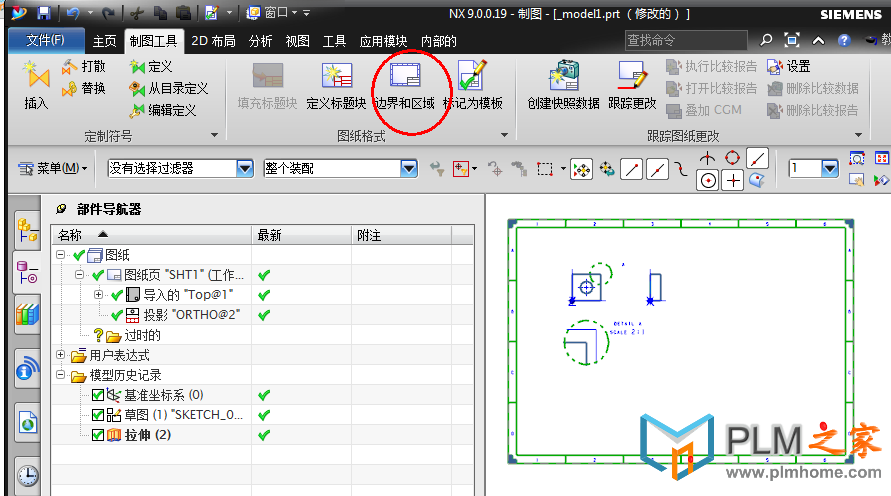This screenshot has height=496, width=891.
Task: Uncheck the 基准坐标系 (0) checkbox
Action: [x=98, y=395]
